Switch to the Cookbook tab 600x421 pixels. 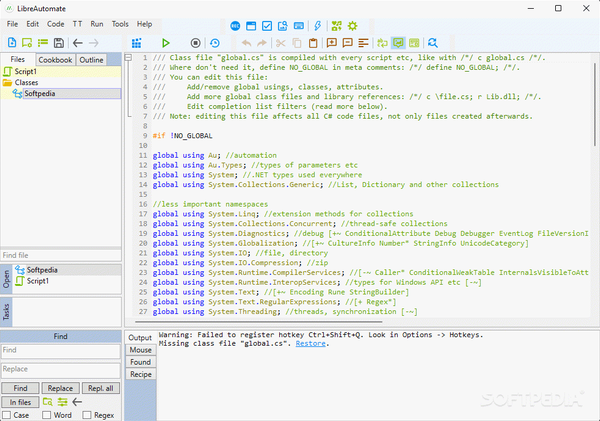(55, 60)
